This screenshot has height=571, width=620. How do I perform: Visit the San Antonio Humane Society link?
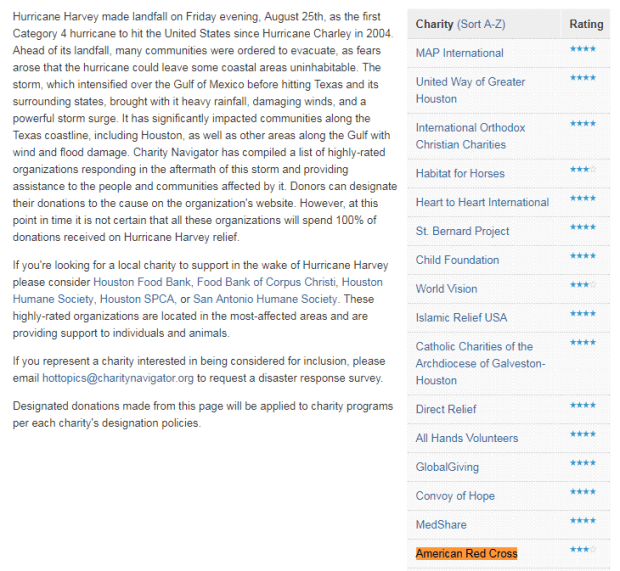(x=266, y=299)
